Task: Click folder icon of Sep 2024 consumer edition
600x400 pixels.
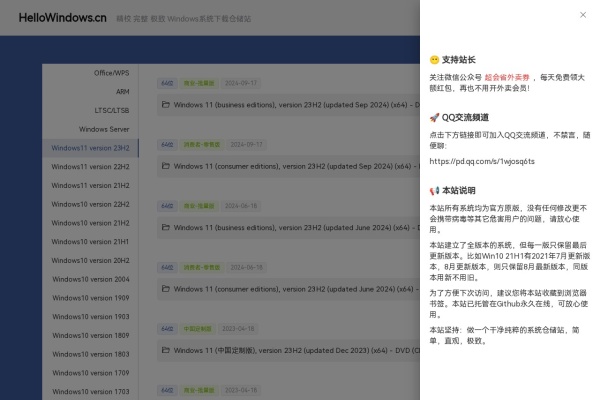Action: (166, 166)
